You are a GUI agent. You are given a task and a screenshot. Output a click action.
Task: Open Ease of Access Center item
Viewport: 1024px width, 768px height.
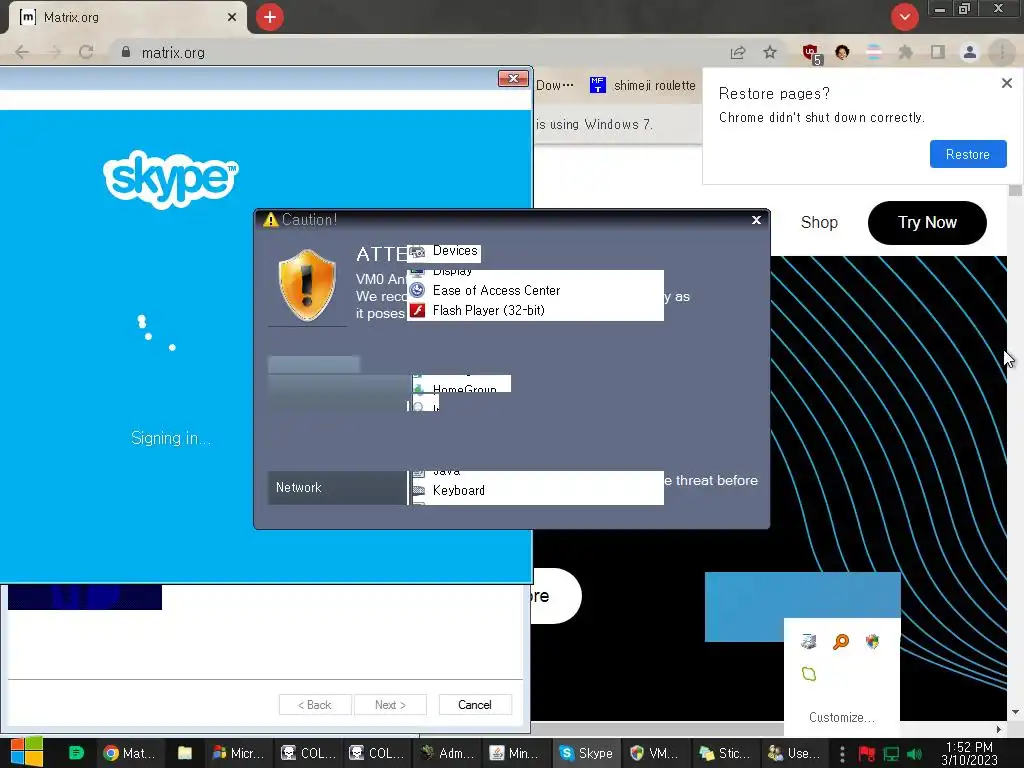pos(496,291)
